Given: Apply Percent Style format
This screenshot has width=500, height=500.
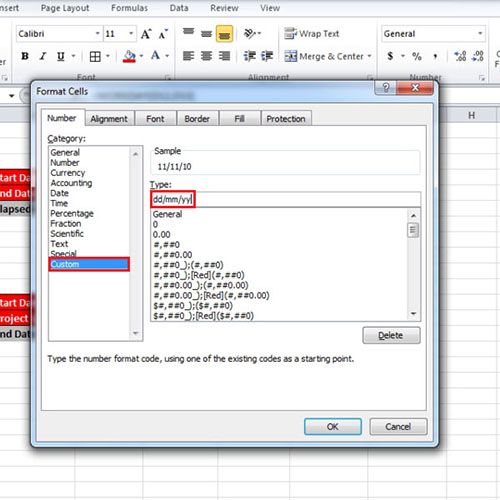Looking at the screenshot, I should (x=417, y=56).
